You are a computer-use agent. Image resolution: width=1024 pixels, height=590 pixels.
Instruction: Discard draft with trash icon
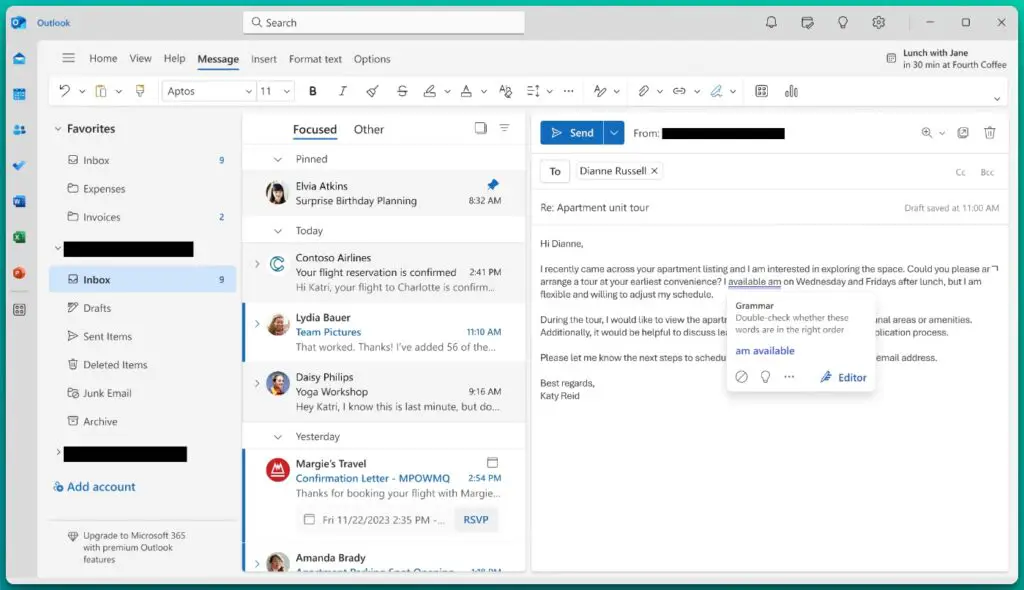tap(989, 133)
